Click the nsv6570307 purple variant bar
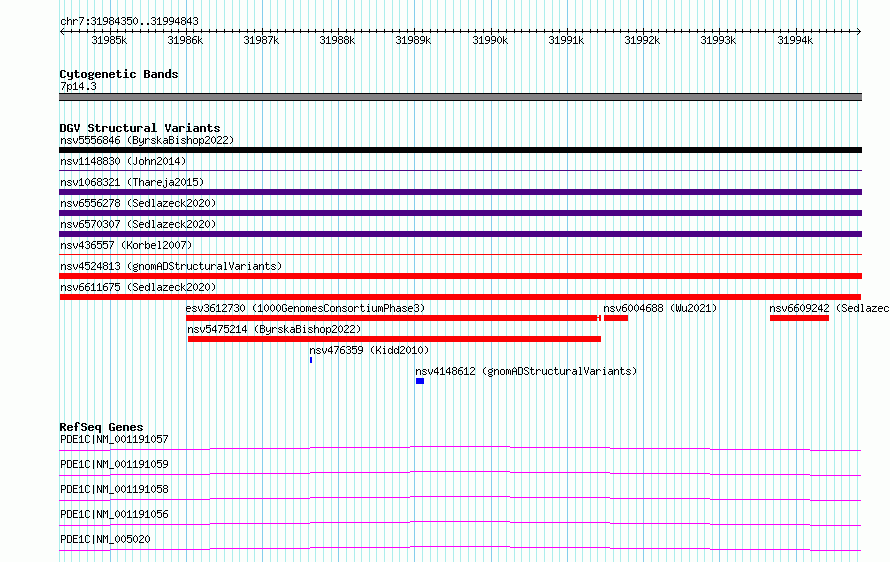The image size is (890, 562). click(x=460, y=234)
